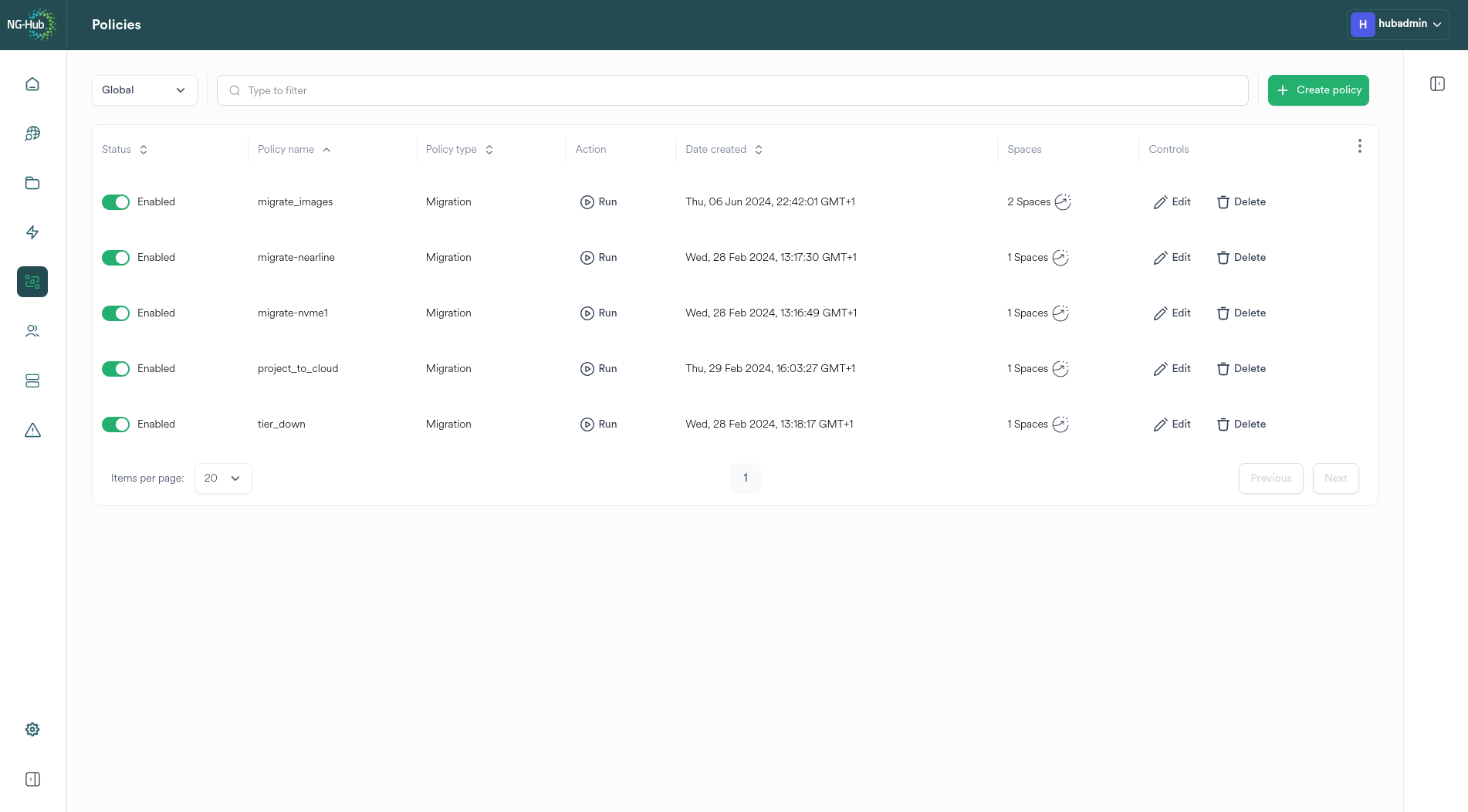Open the Global scope dropdown
Viewport: 1468px width, 812px height.
tap(144, 90)
